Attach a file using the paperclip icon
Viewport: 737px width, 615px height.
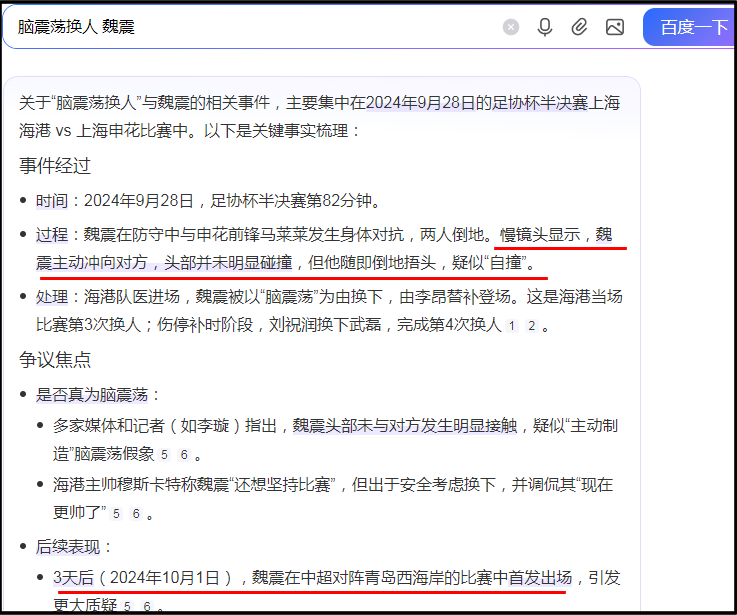click(579, 27)
